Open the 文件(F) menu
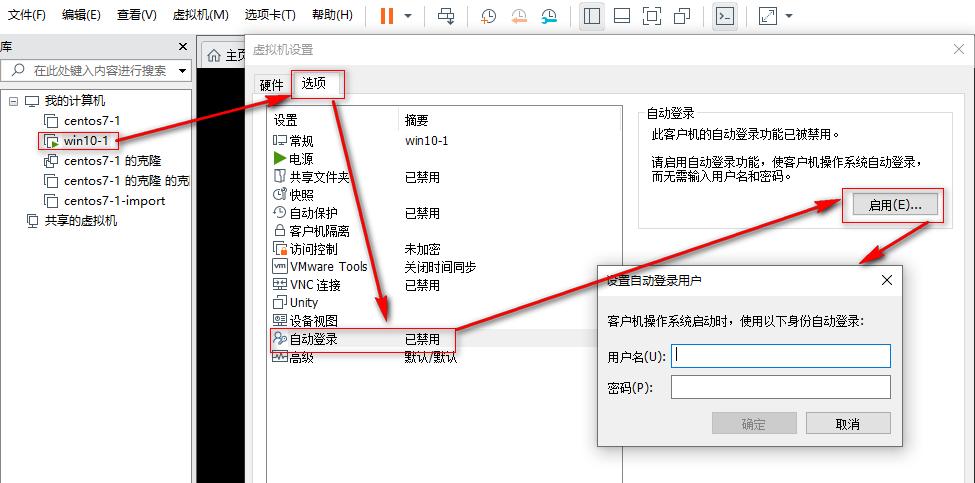 tap(27, 15)
